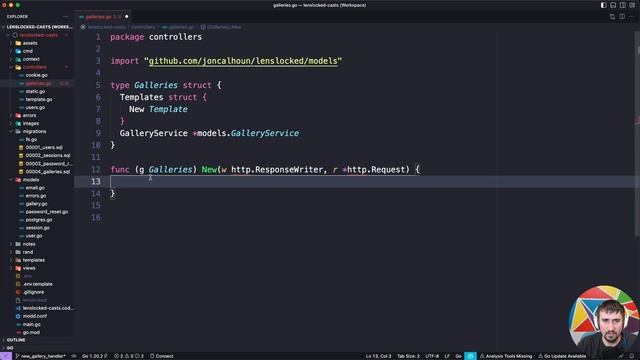Expand the notes folder
Image resolution: width=640 pixels, height=360 pixels.
tap(29, 244)
